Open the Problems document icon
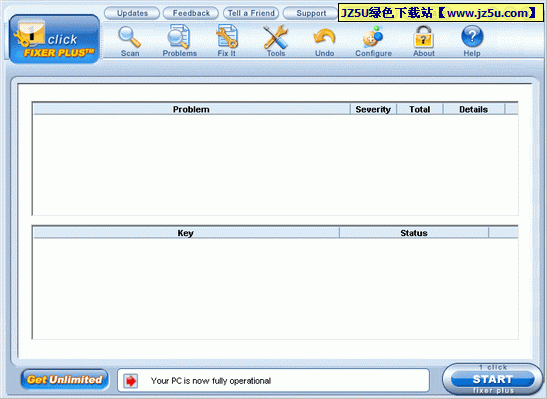 point(179,36)
